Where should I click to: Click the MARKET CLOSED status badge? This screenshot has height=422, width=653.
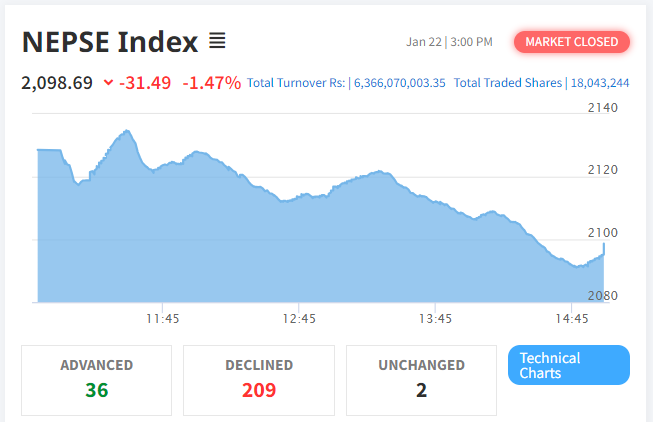click(571, 42)
